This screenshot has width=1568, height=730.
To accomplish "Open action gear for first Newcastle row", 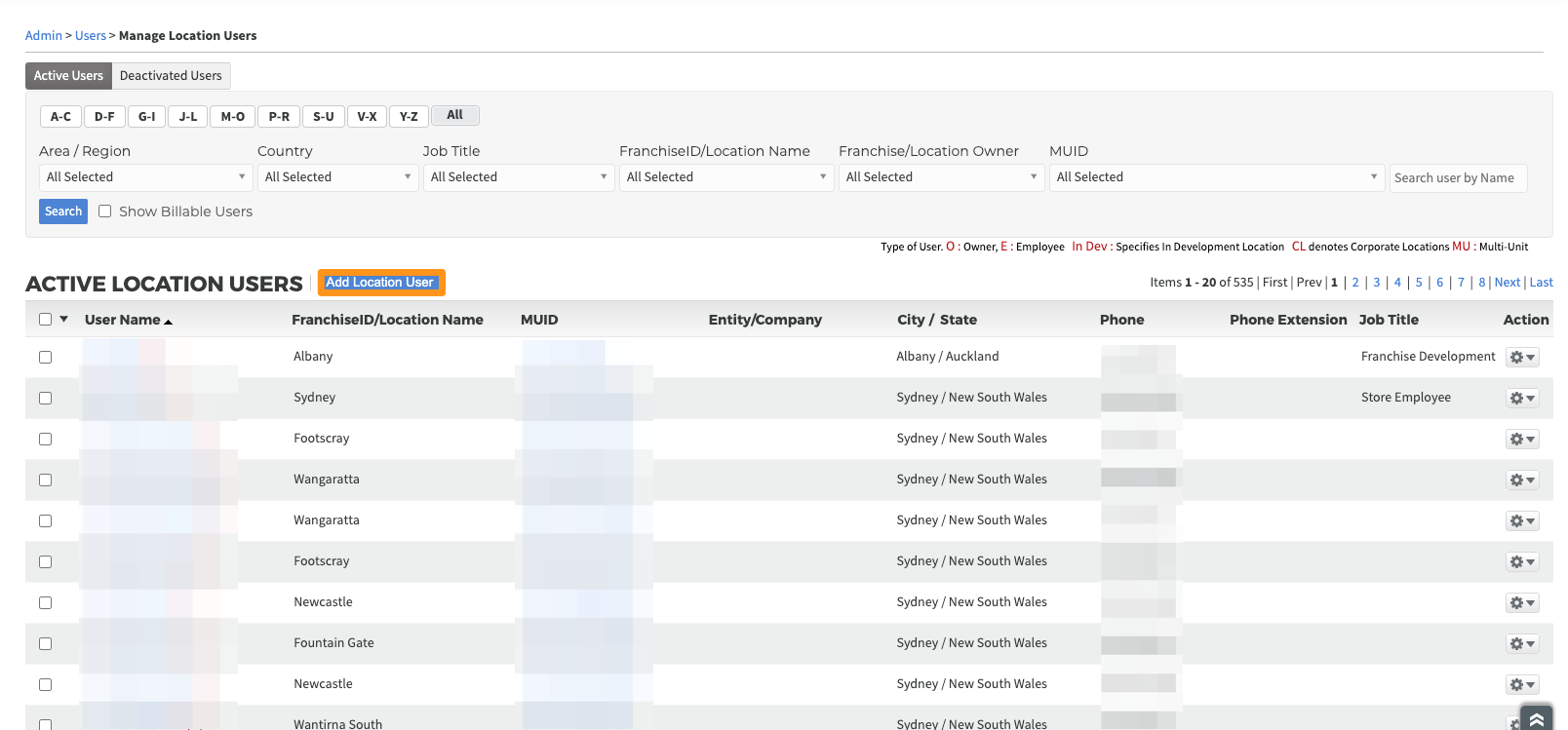I will point(1522,603).
